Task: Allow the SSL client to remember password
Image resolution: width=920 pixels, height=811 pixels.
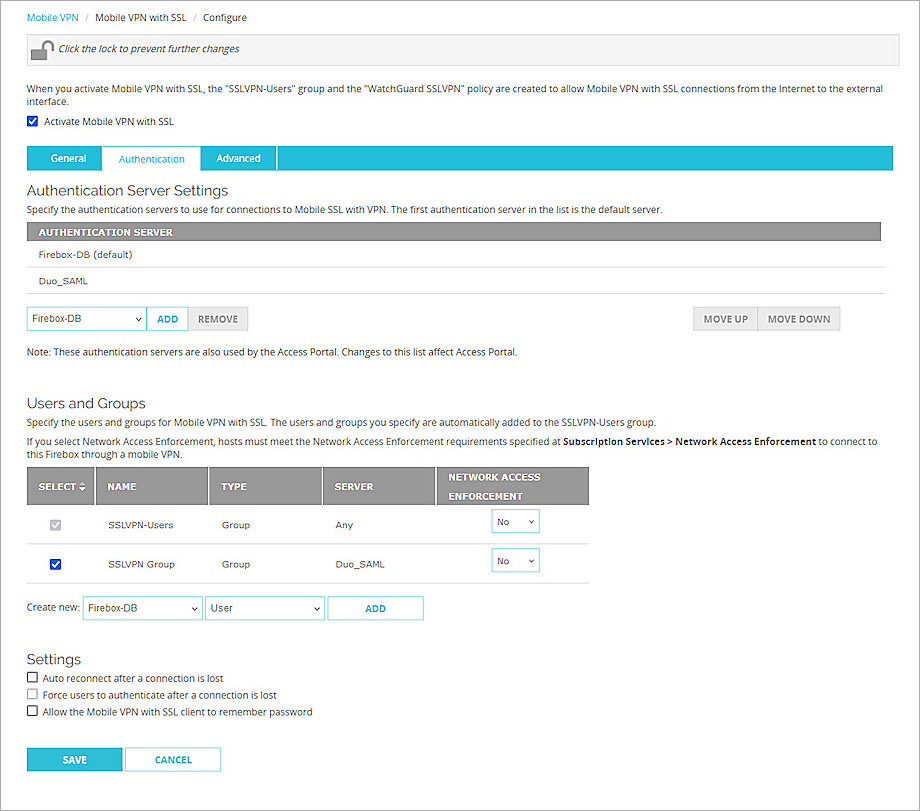Action: coord(33,712)
